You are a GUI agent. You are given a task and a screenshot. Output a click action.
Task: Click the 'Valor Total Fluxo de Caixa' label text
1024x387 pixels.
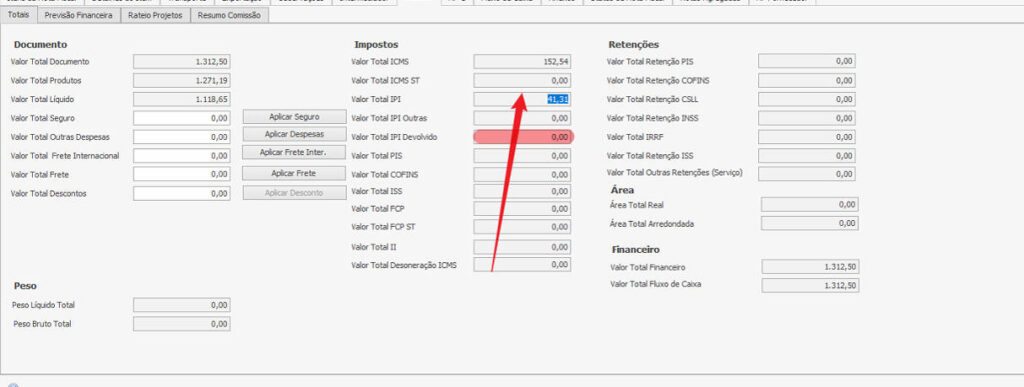[656, 285]
